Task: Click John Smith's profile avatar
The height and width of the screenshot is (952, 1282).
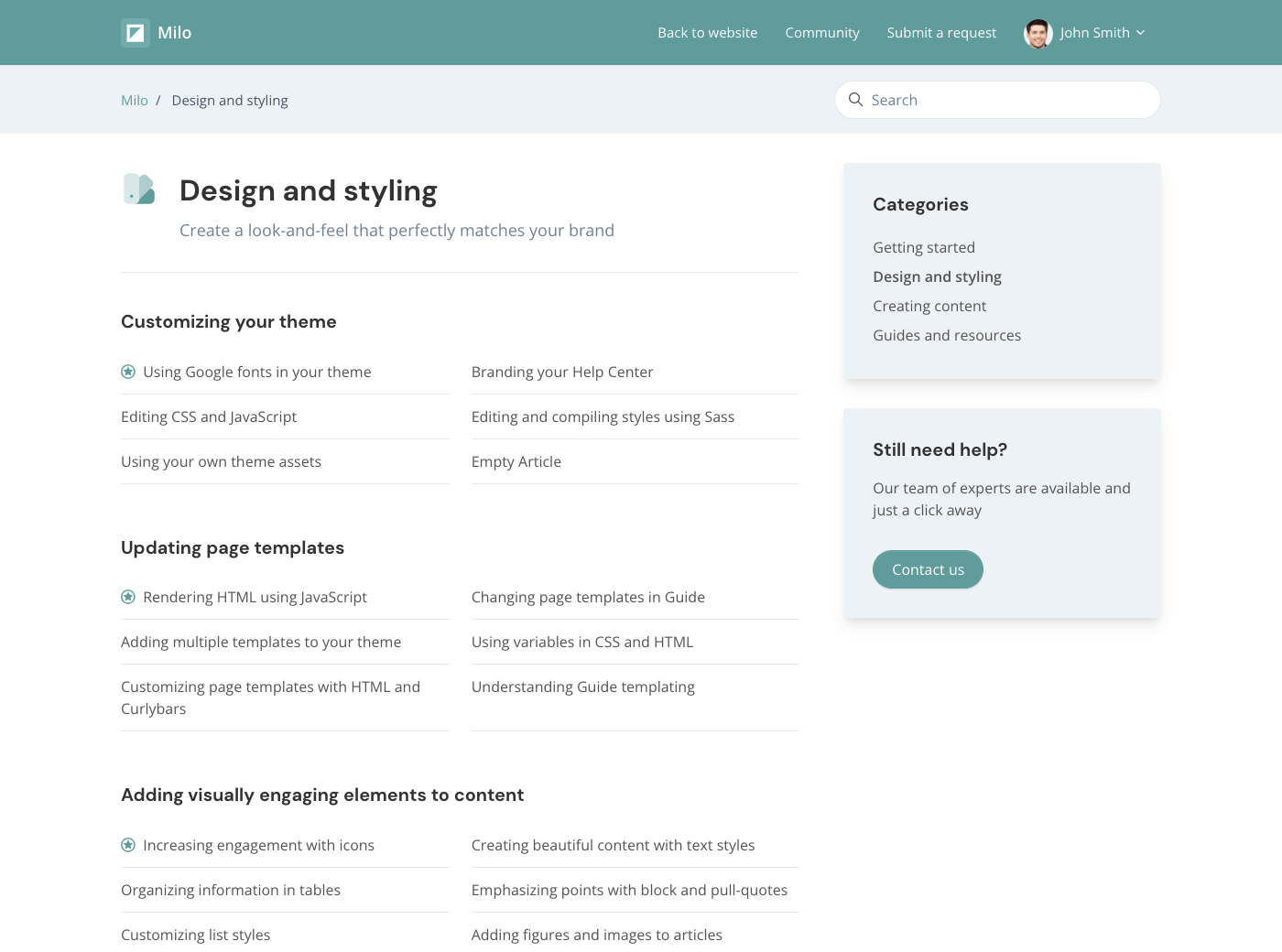Action: click(1038, 33)
